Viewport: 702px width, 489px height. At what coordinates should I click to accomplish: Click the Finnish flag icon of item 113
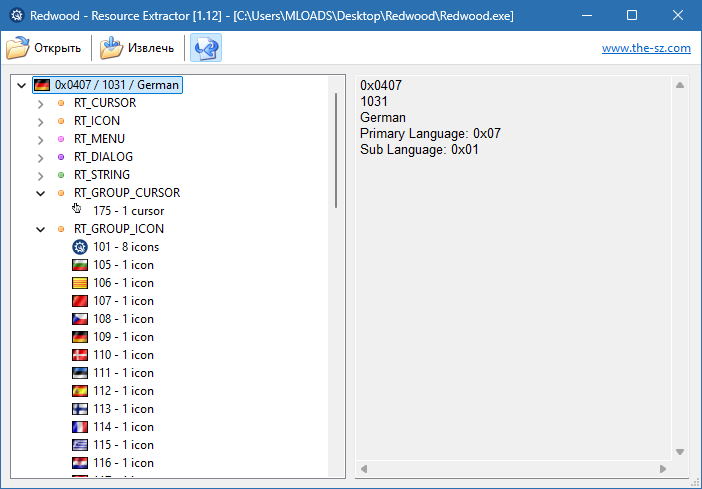(x=80, y=409)
